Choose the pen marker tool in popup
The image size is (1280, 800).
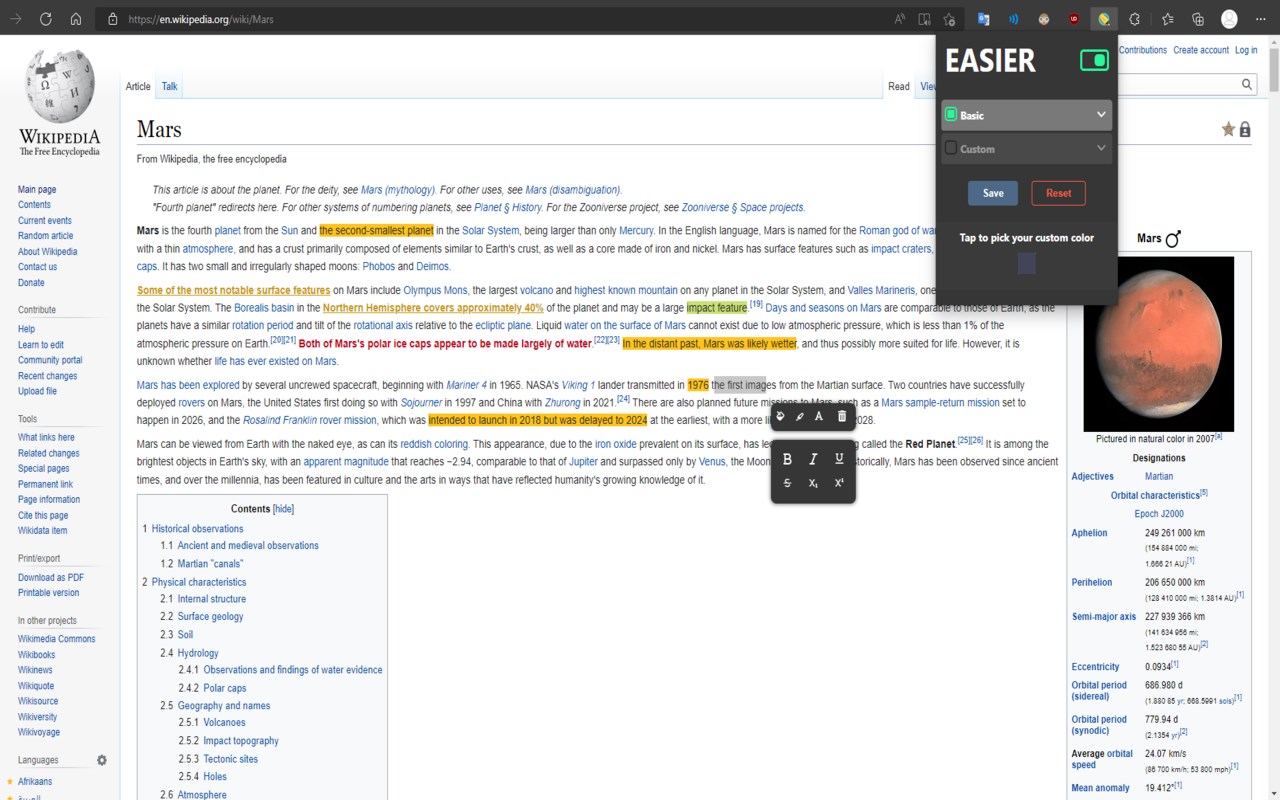tap(800, 416)
